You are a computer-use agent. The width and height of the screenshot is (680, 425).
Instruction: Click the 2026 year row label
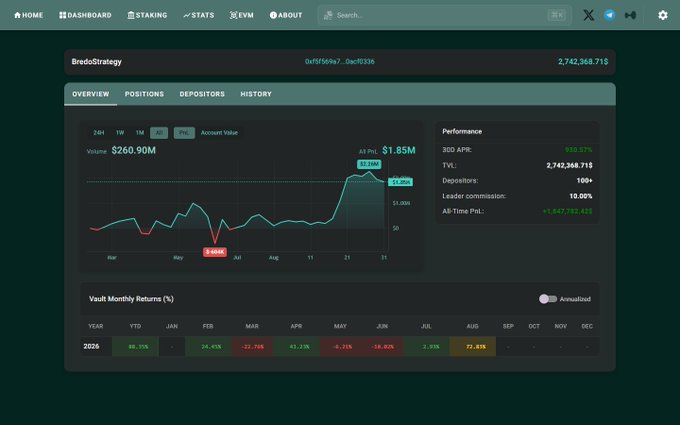pyautogui.click(x=92, y=346)
